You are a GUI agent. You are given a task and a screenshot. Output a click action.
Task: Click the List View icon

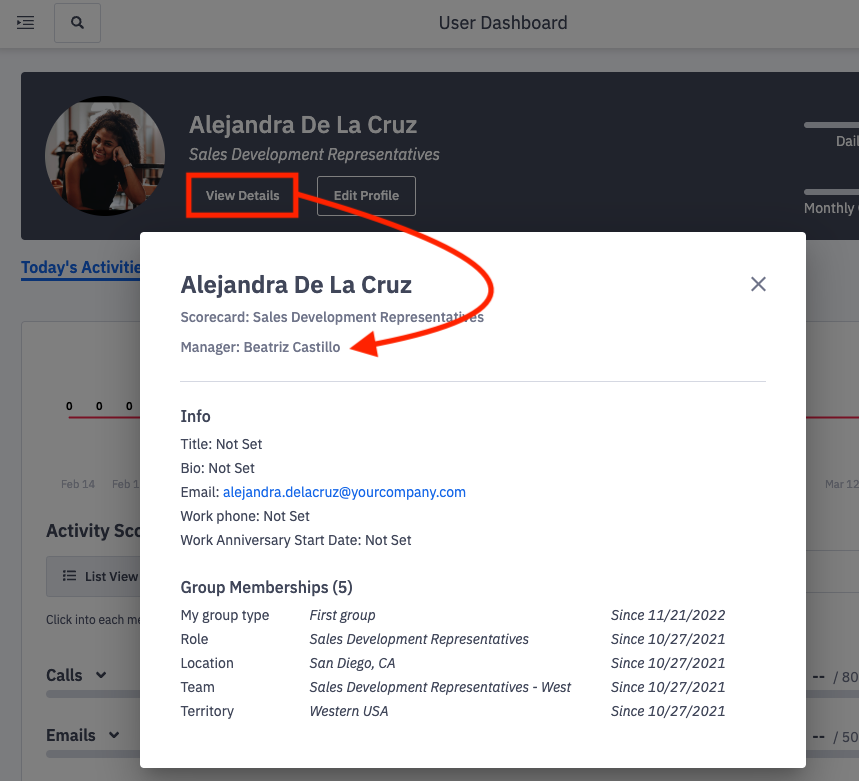click(x=68, y=575)
